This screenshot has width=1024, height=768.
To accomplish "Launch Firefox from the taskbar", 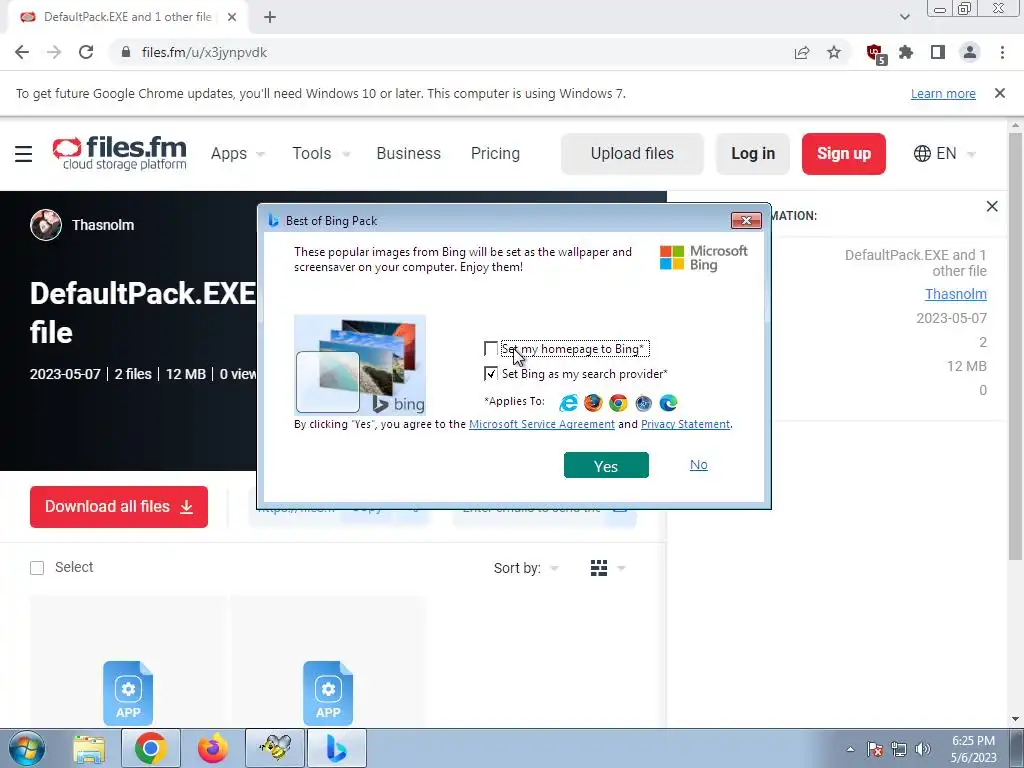I will [x=213, y=748].
